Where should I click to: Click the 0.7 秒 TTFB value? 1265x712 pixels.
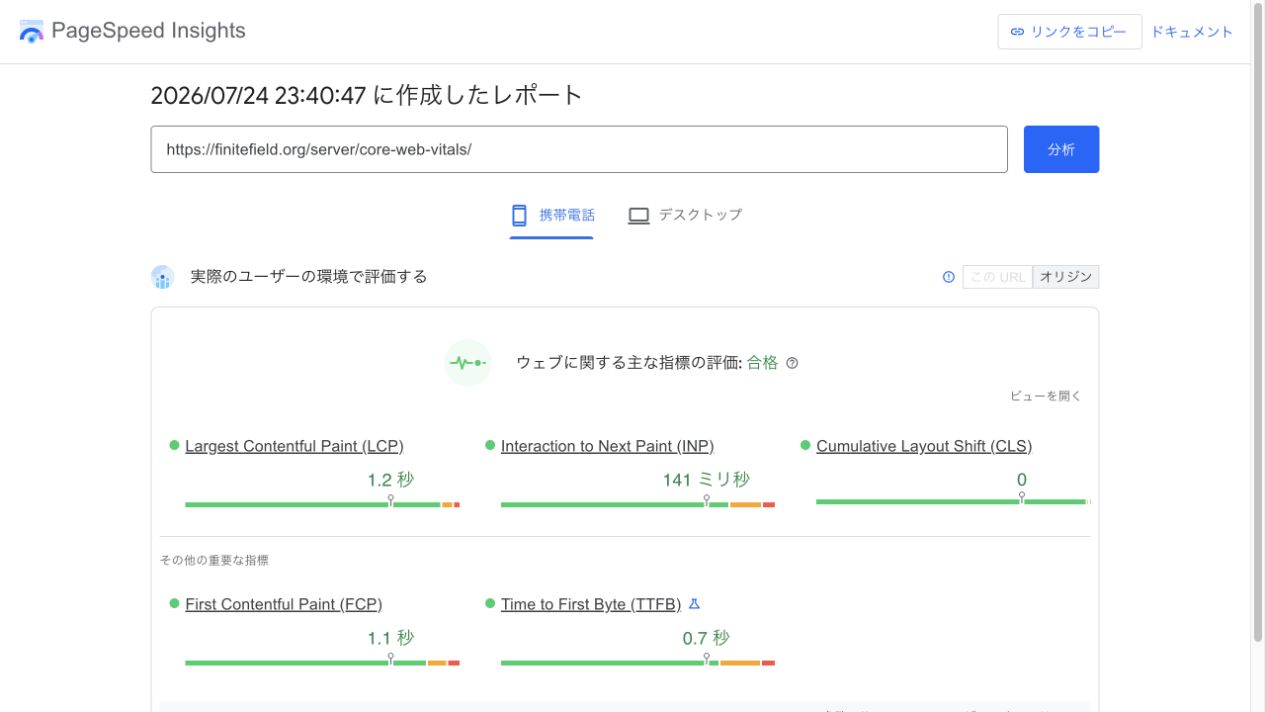(706, 638)
